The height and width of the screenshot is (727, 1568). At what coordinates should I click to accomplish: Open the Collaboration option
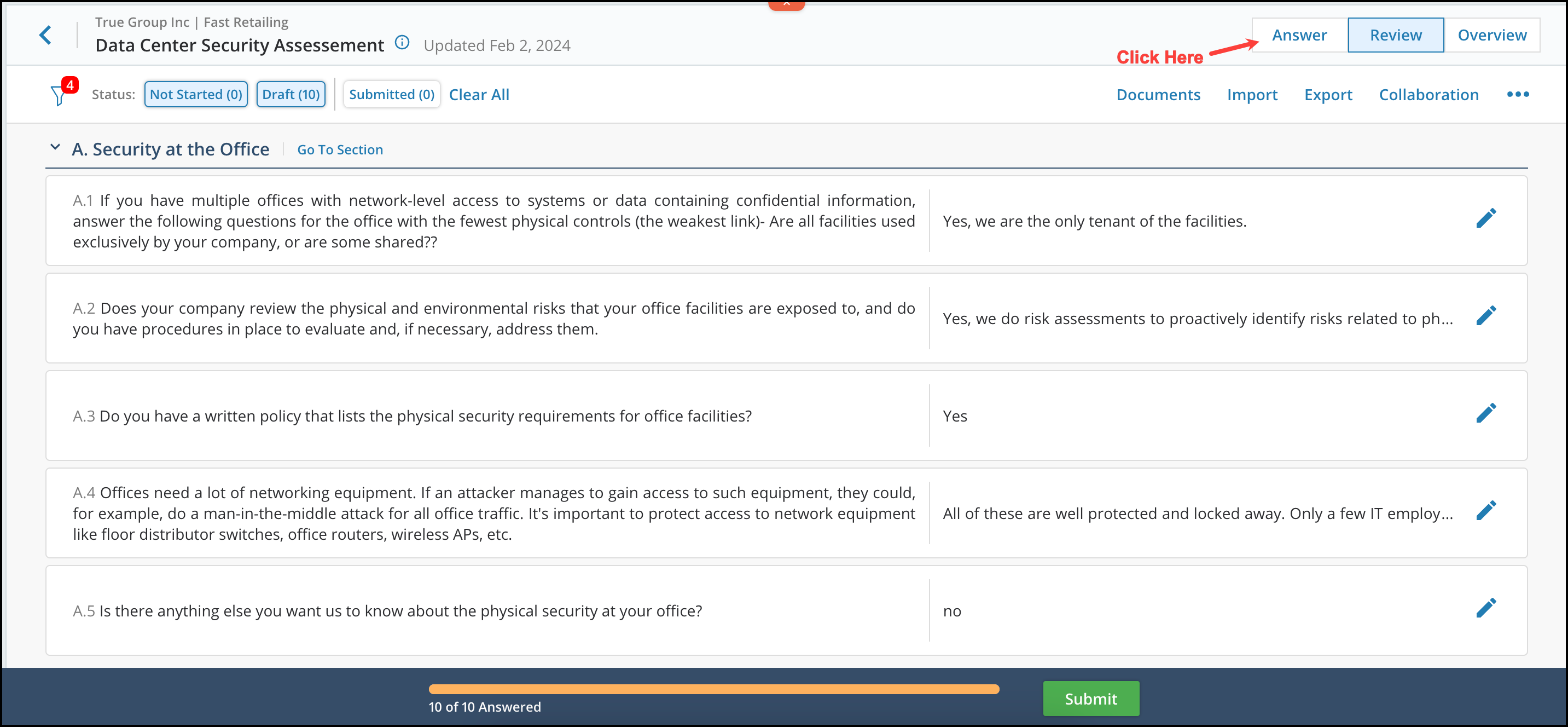click(x=1428, y=94)
